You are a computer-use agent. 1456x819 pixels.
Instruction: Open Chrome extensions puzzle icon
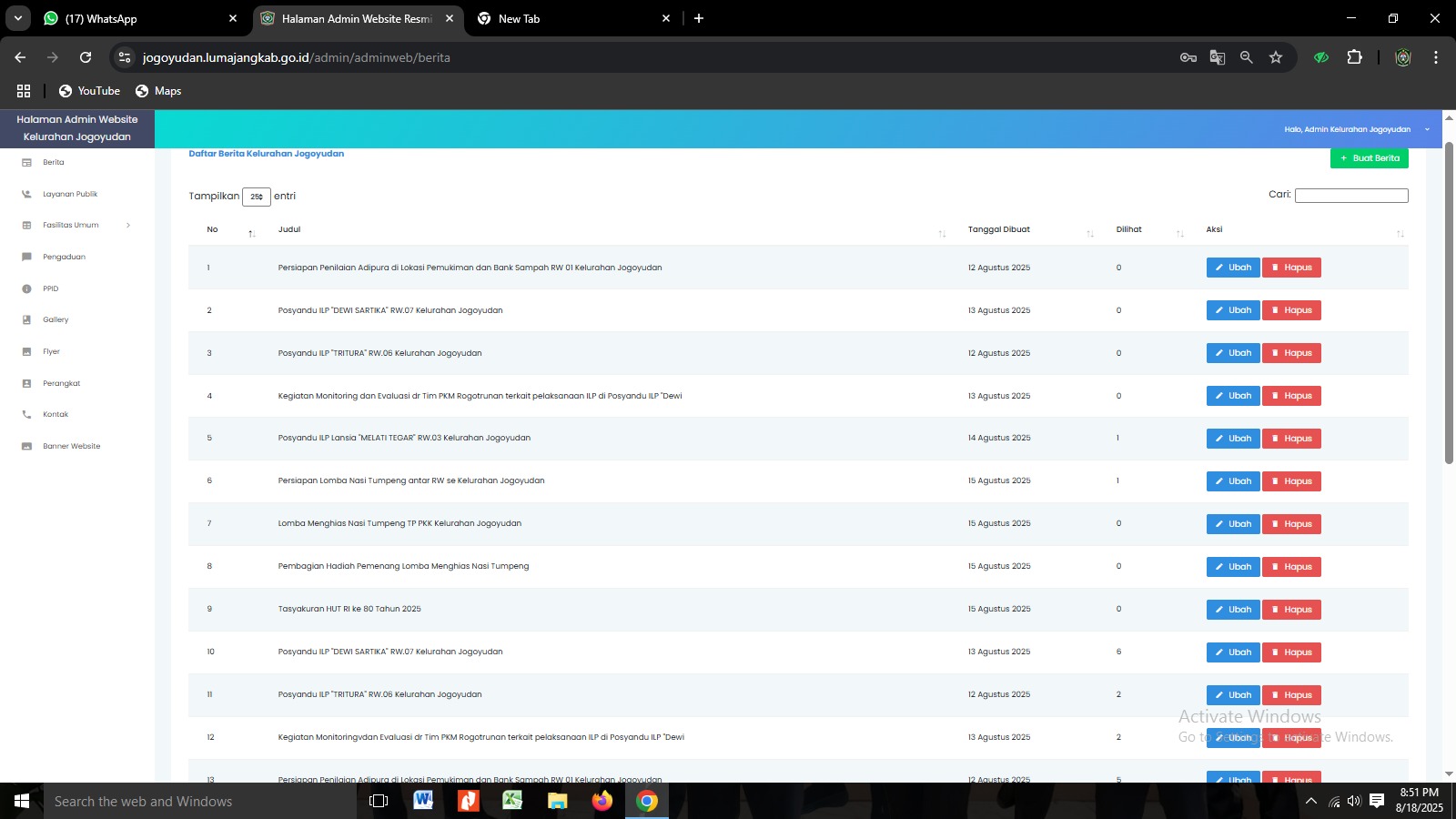(x=1354, y=57)
